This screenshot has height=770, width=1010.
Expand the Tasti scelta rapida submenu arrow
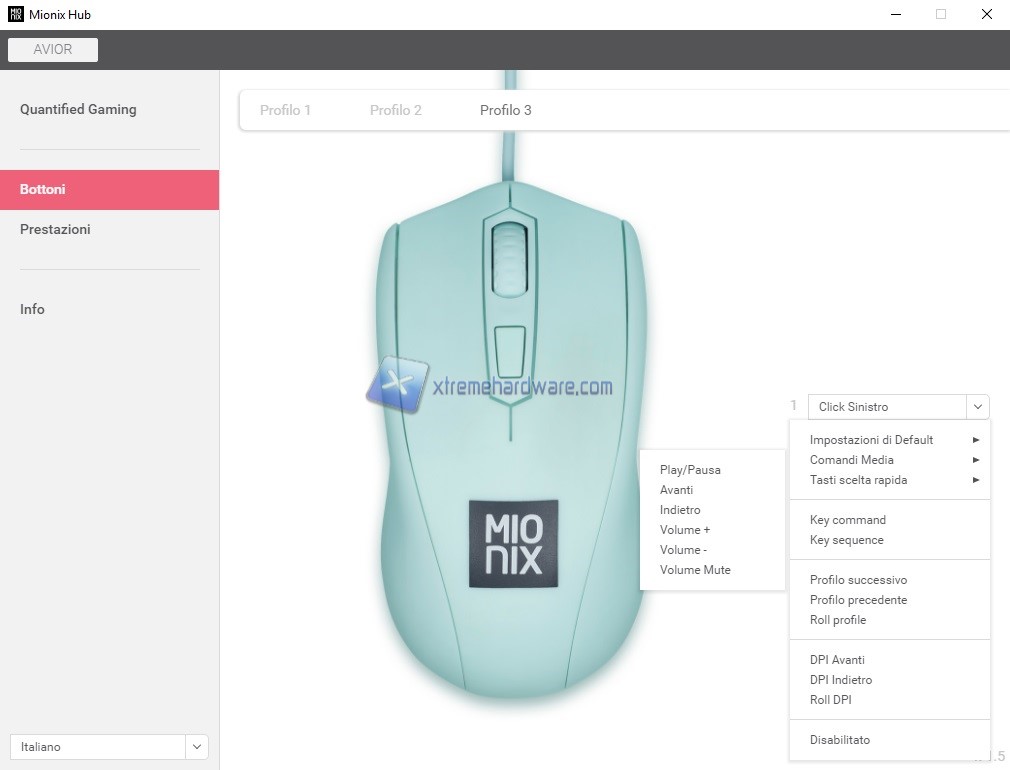point(976,480)
